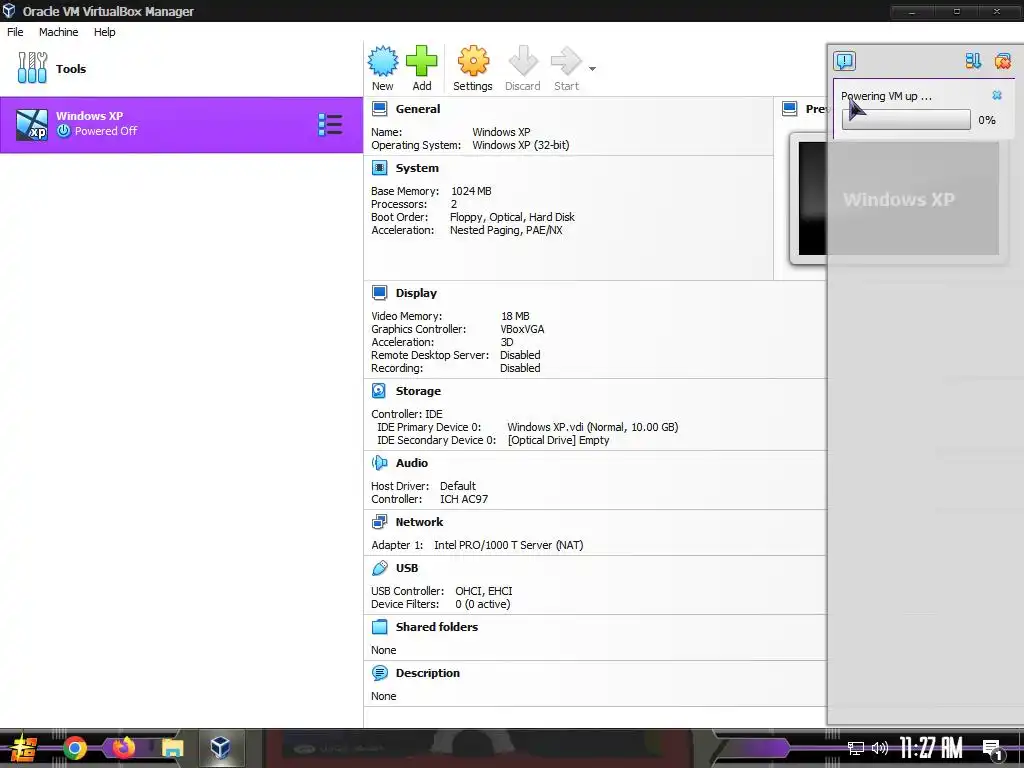
Task: Click the Preview section monitor icon
Action: pyautogui.click(x=790, y=109)
